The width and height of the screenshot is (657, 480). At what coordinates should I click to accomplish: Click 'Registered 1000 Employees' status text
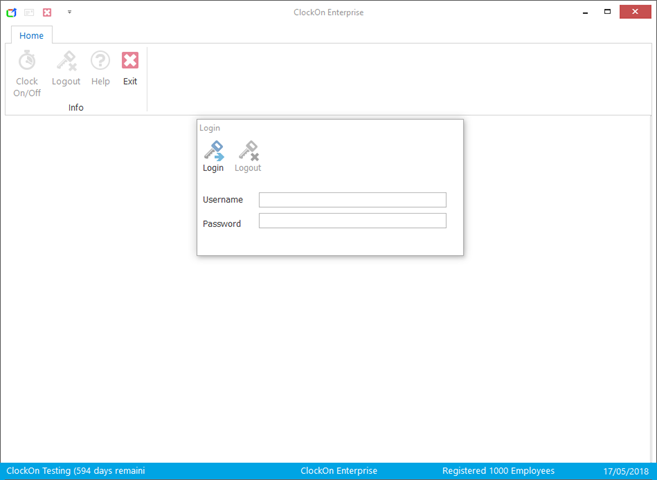click(x=498, y=471)
